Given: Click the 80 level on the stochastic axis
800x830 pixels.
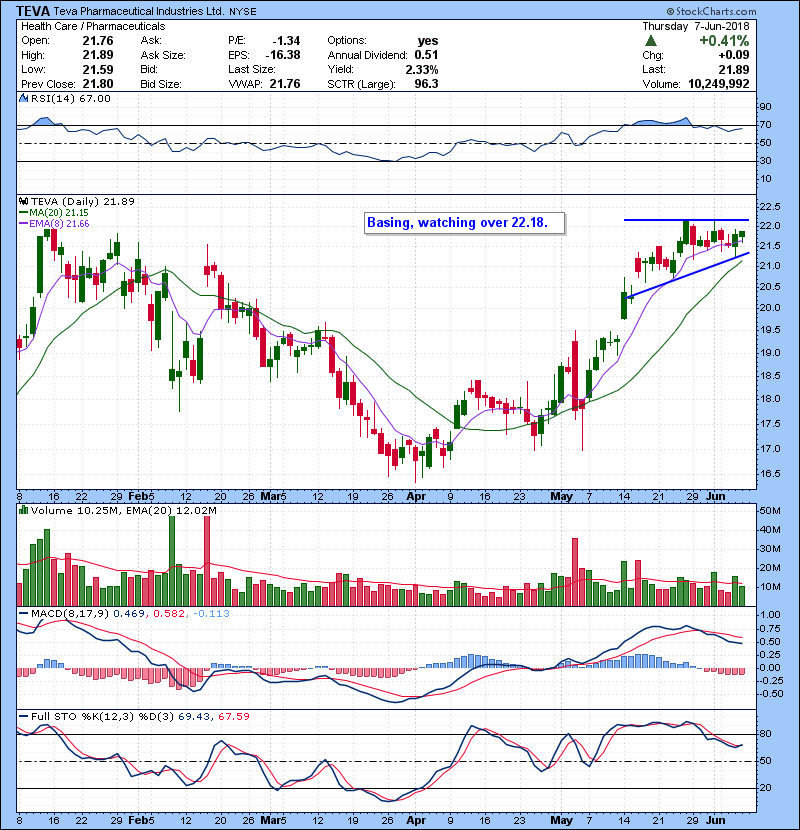Looking at the screenshot, I should [766, 734].
